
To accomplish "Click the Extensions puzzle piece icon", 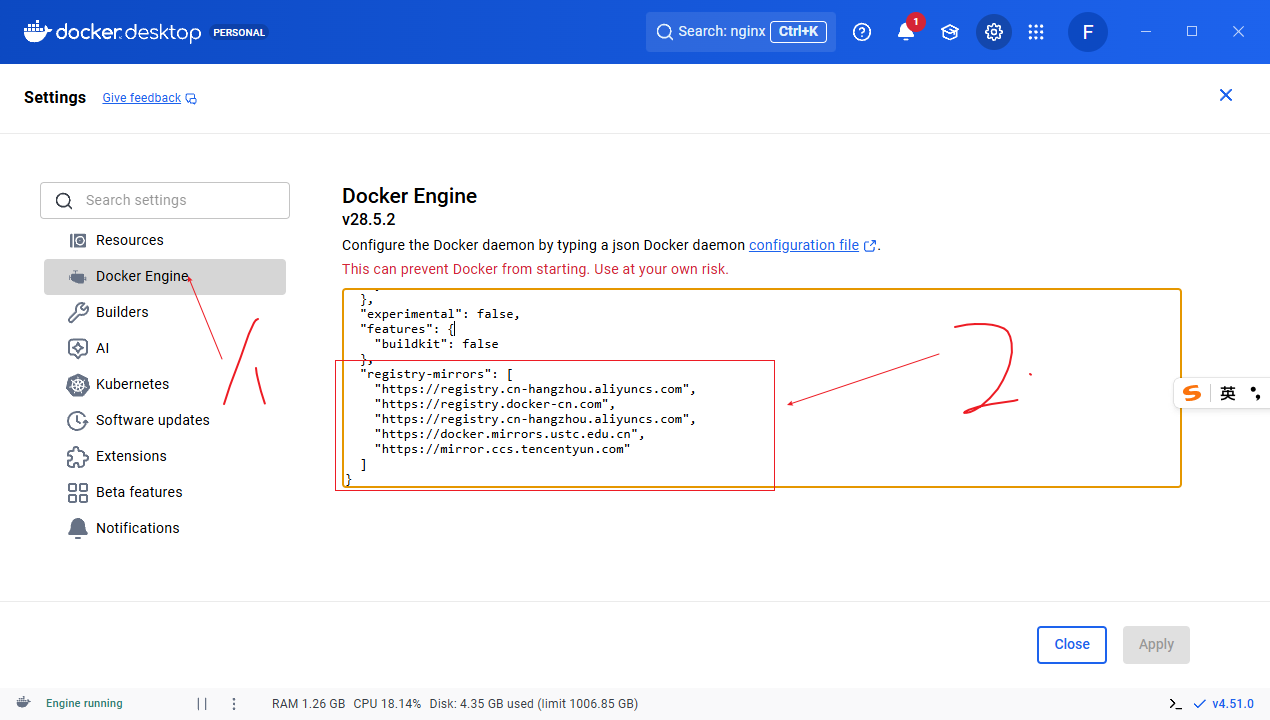I will click(78, 456).
